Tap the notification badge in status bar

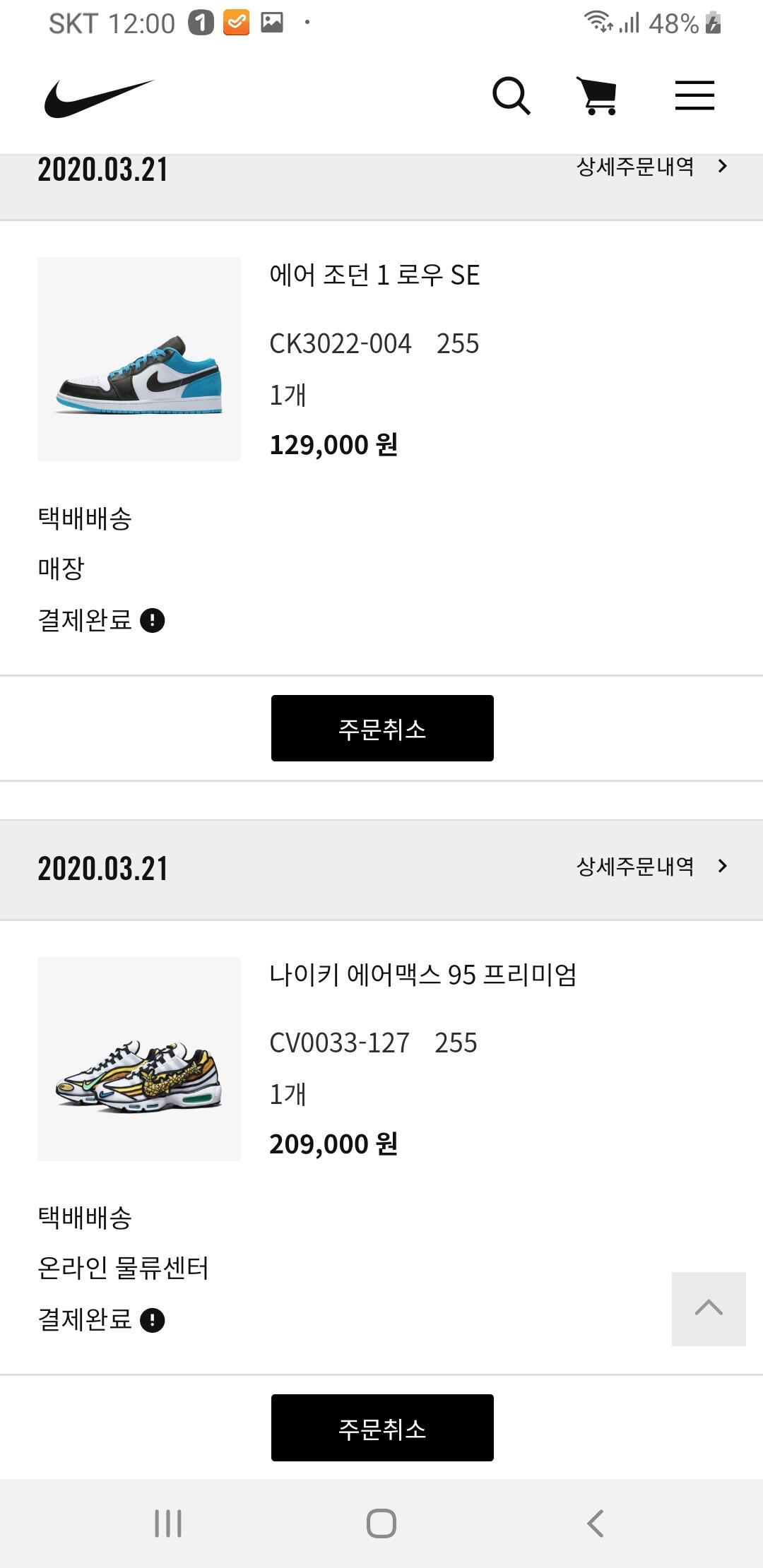click(201, 23)
